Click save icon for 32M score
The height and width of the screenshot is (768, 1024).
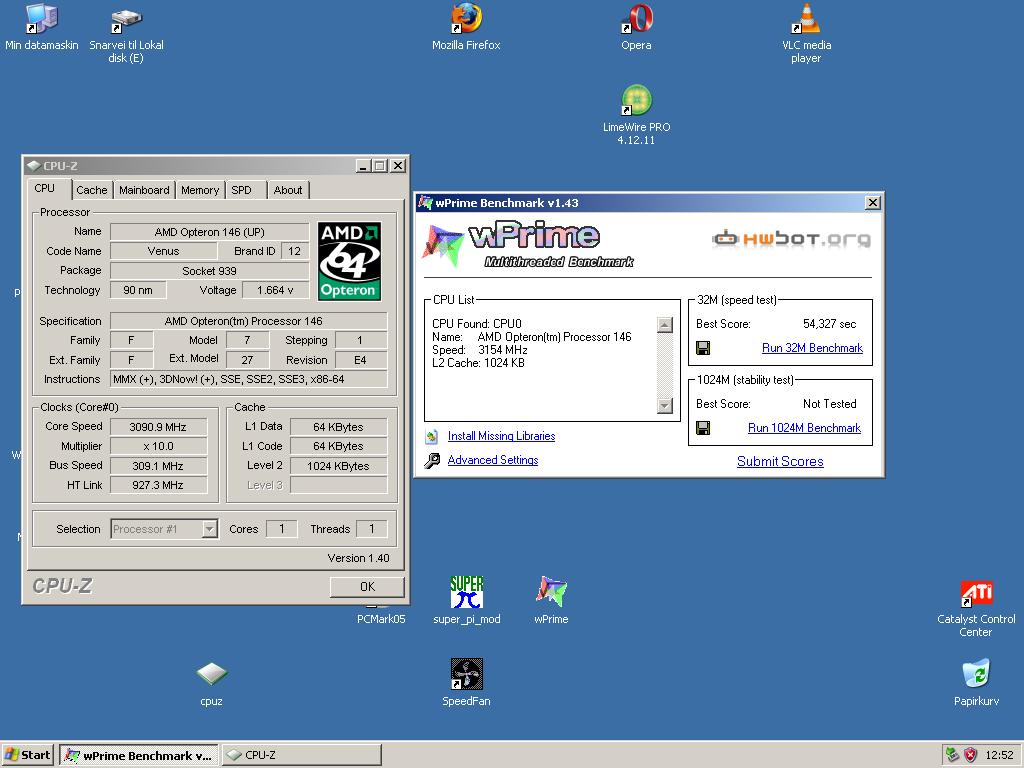pos(703,348)
